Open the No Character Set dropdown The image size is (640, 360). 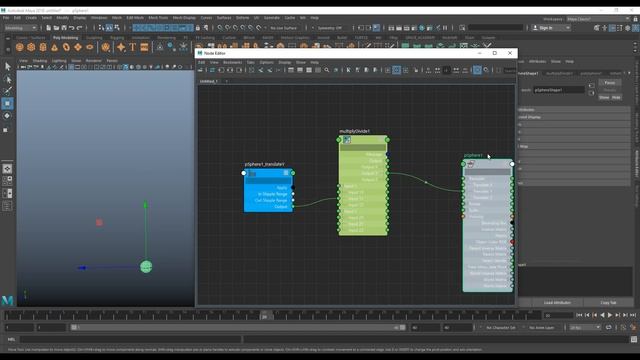(502, 327)
